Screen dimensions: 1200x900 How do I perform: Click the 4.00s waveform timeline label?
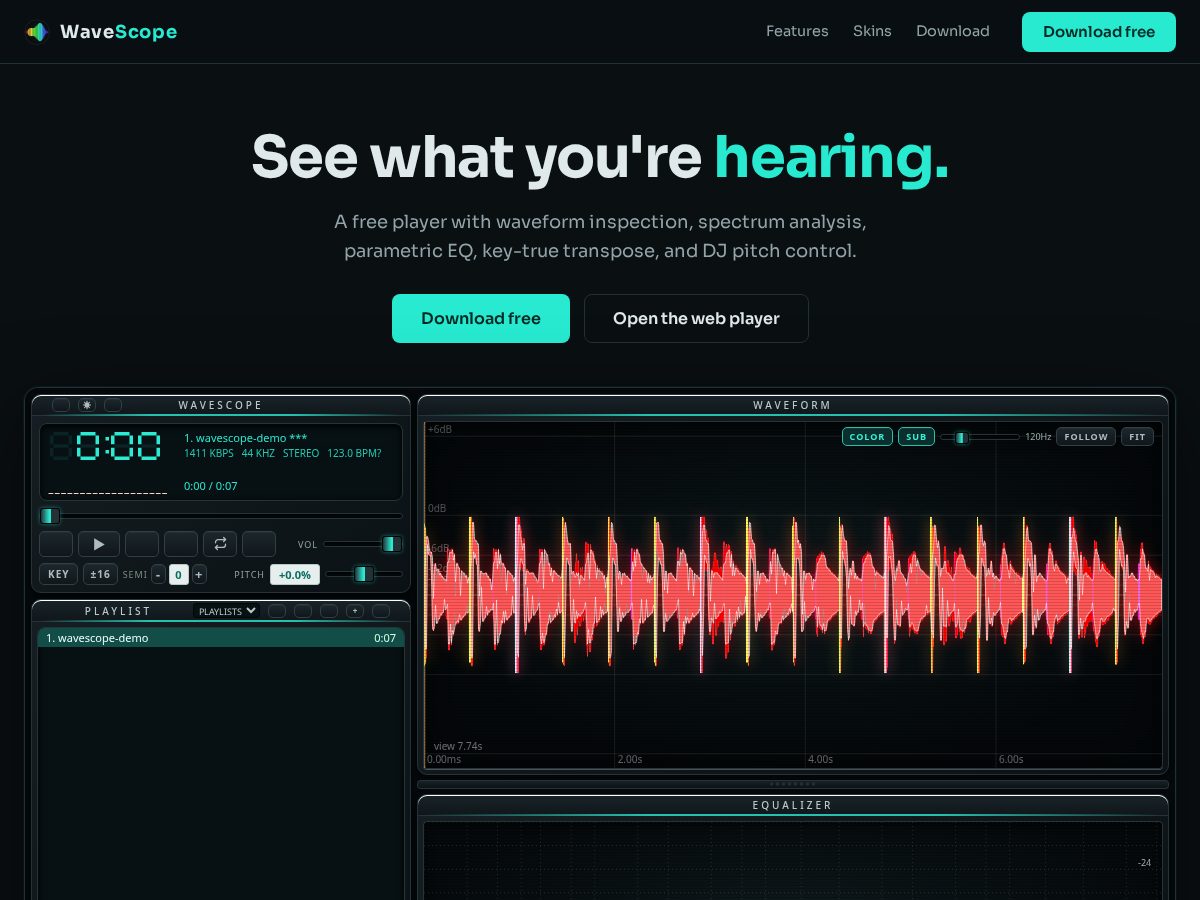[x=821, y=759]
